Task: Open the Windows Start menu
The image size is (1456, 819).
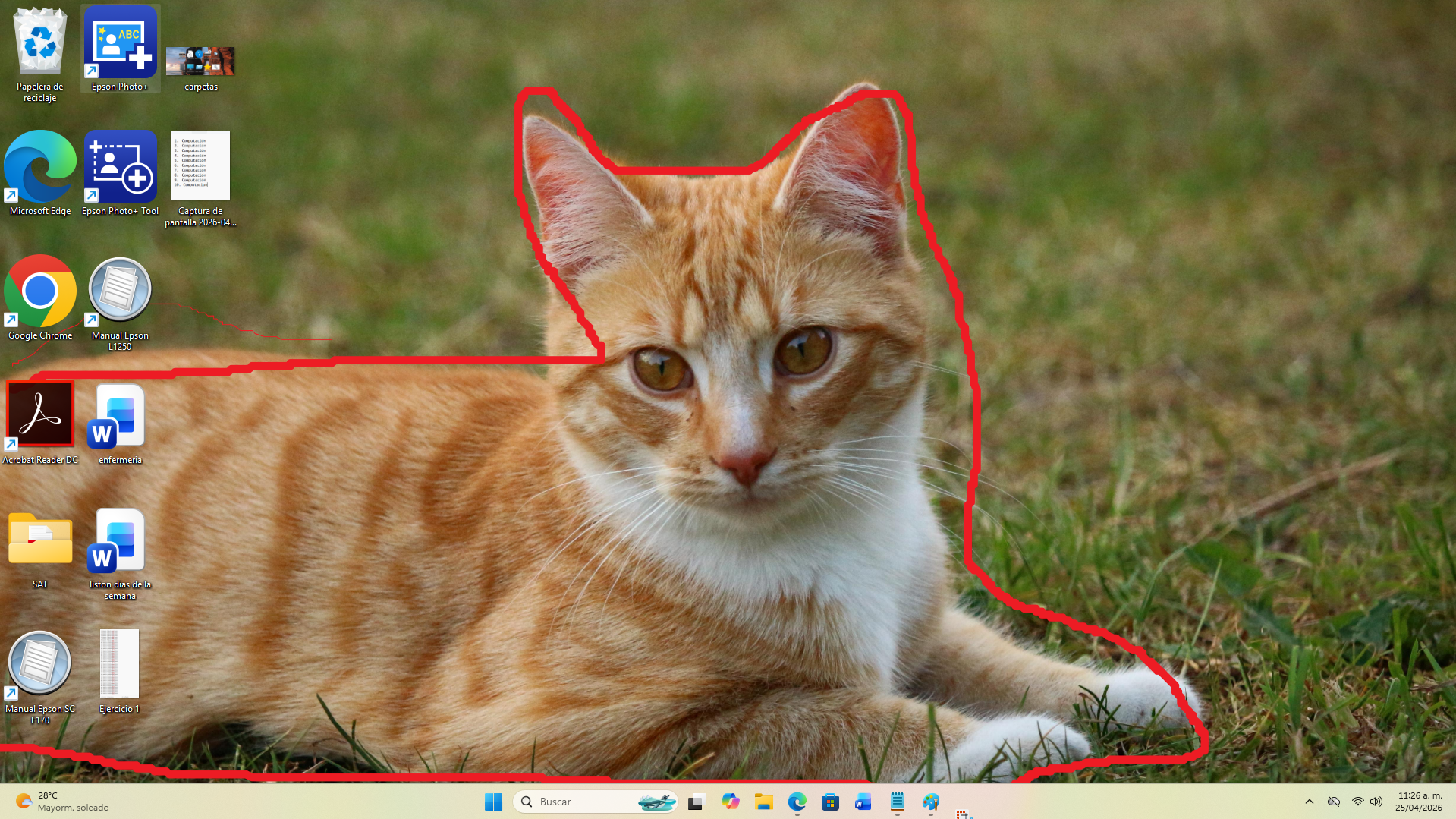Action: [493, 802]
